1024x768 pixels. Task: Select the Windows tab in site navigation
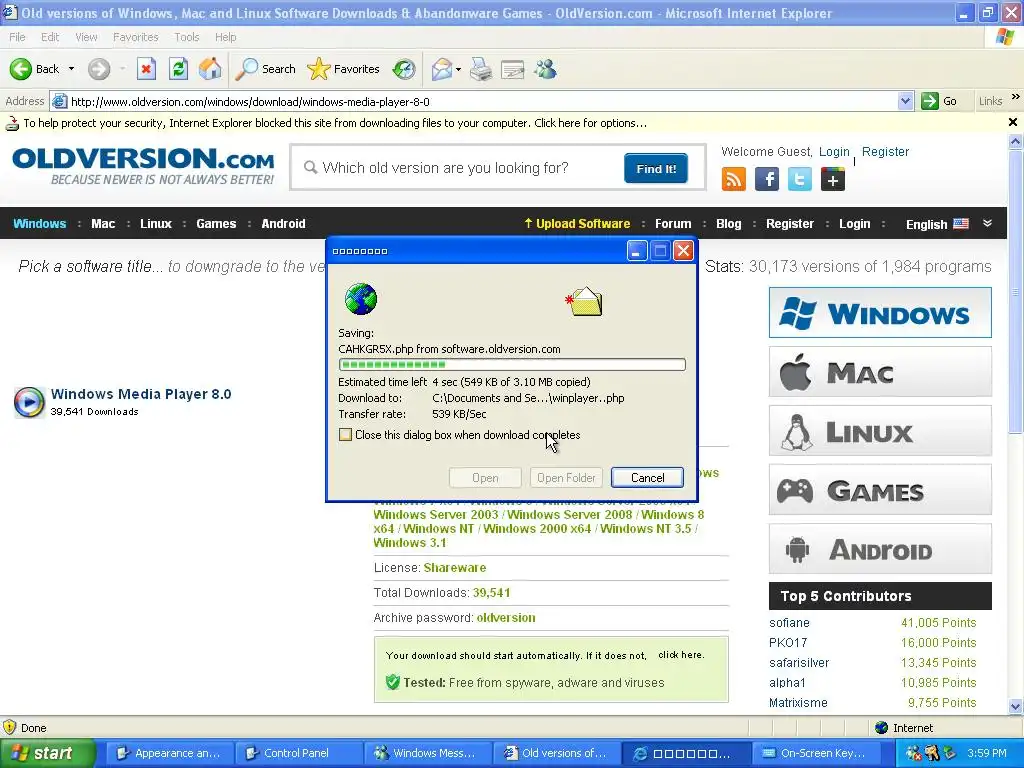pyautogui.click(x=40, y=223)
